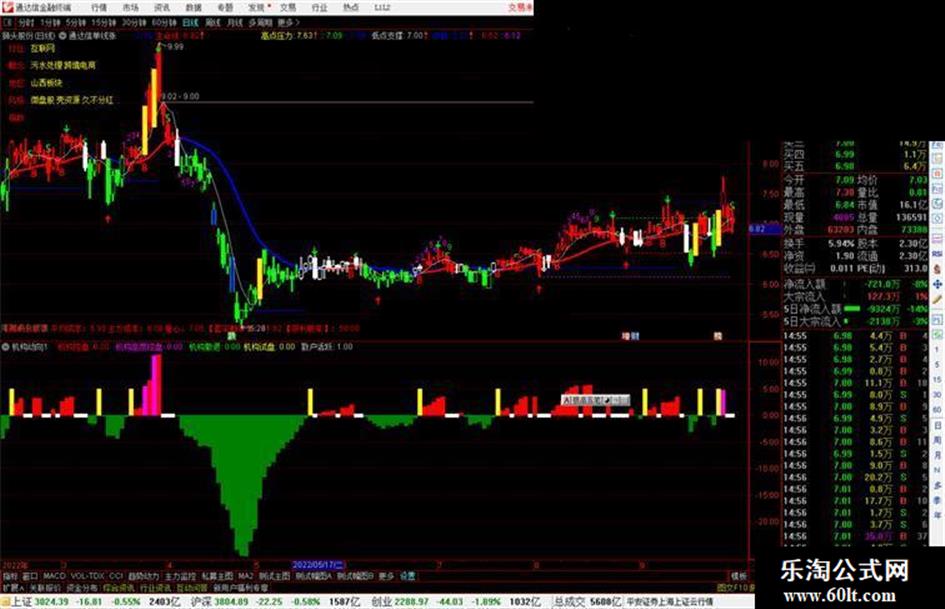Select the CCI indicator tab

pos(116,576)
